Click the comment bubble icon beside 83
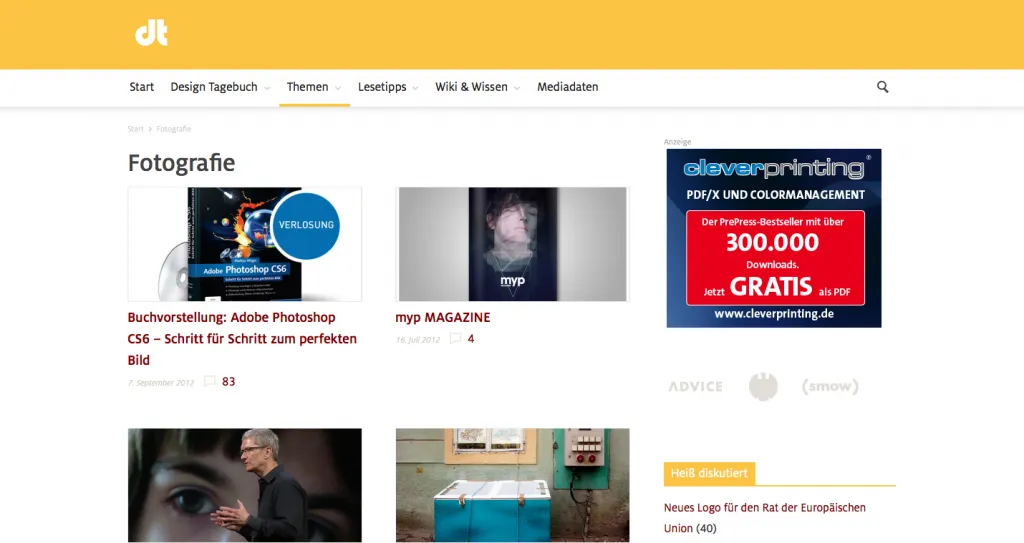This screenshot has height=543, width=1024. [x=210, y=381]
